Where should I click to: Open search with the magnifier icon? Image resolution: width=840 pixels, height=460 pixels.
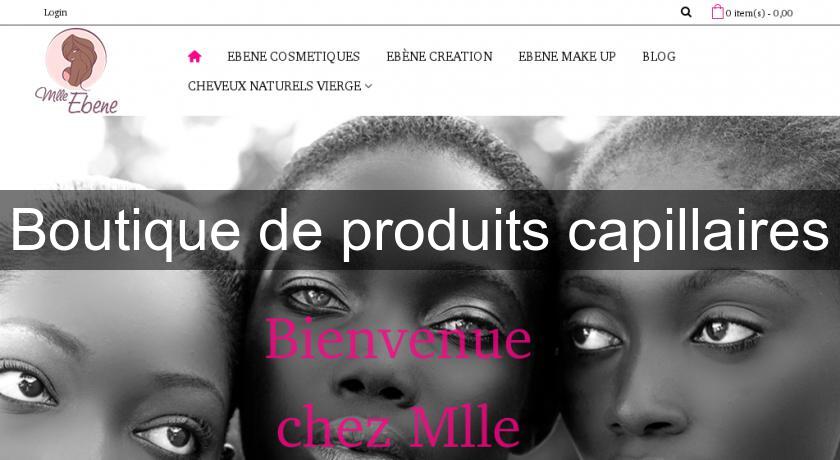tap(686, 12)
